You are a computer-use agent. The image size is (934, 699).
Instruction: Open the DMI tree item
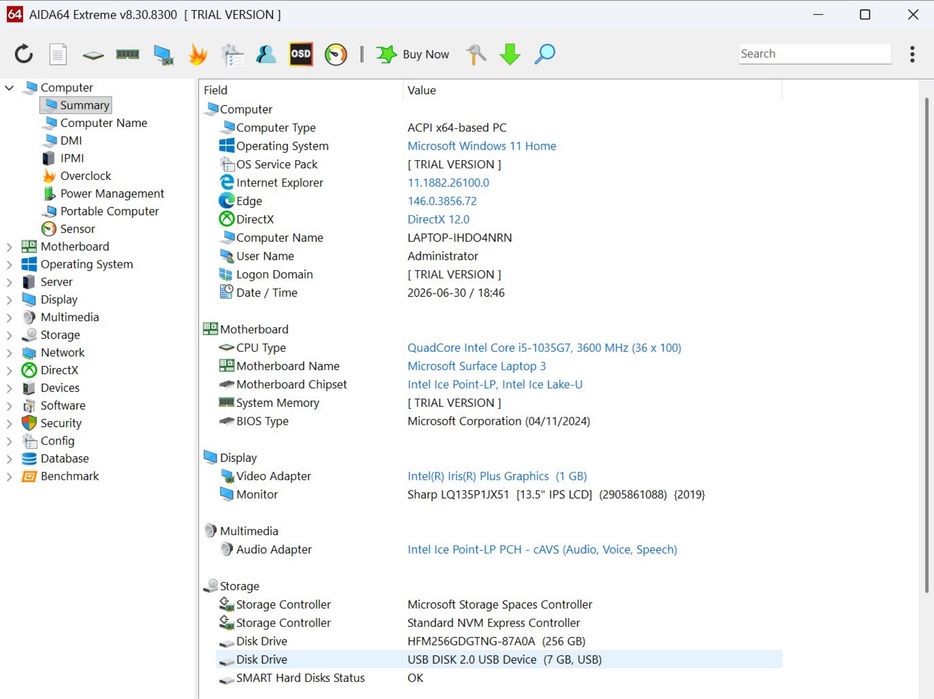[63, 141]
